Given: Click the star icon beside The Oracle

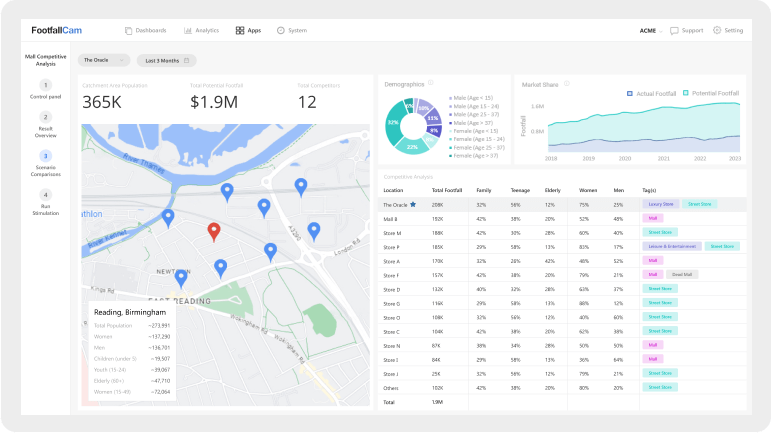Looking at the screenshot, I should (x=413, y=204).
